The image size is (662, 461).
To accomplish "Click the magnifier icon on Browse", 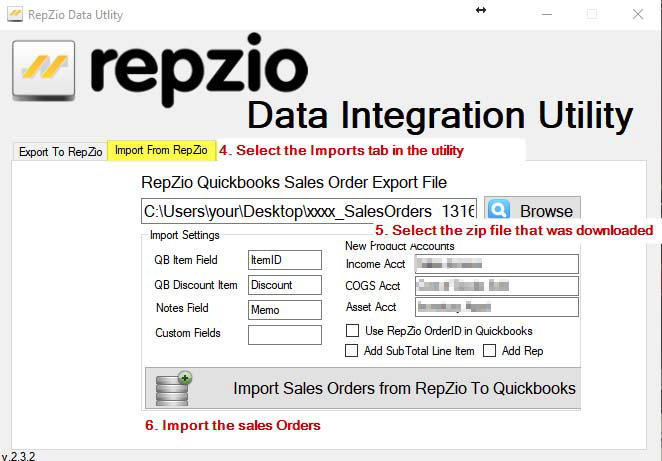I will [x=499, y=210].
